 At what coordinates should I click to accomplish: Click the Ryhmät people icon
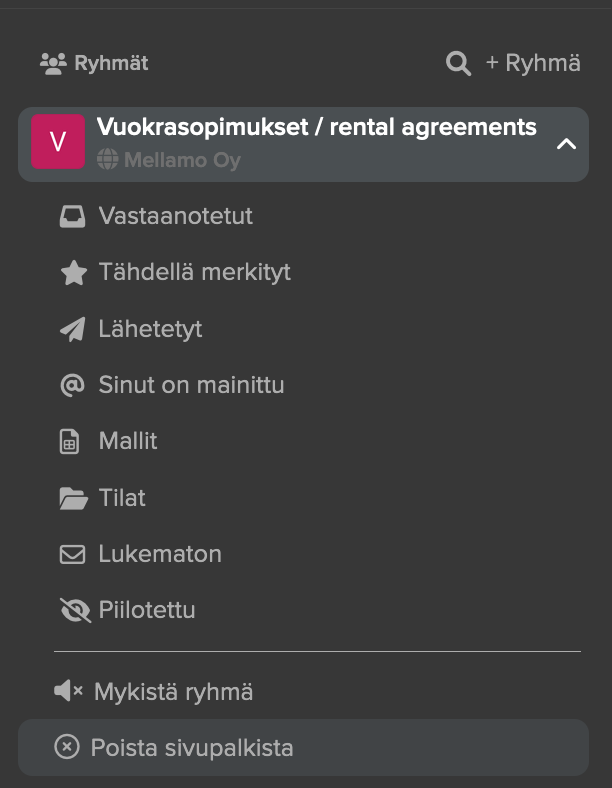point(53,63)
